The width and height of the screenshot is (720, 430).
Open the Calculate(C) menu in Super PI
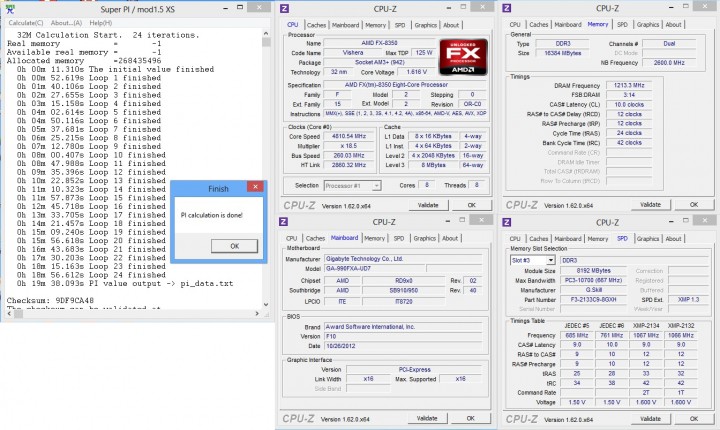[x=24, y=22]
